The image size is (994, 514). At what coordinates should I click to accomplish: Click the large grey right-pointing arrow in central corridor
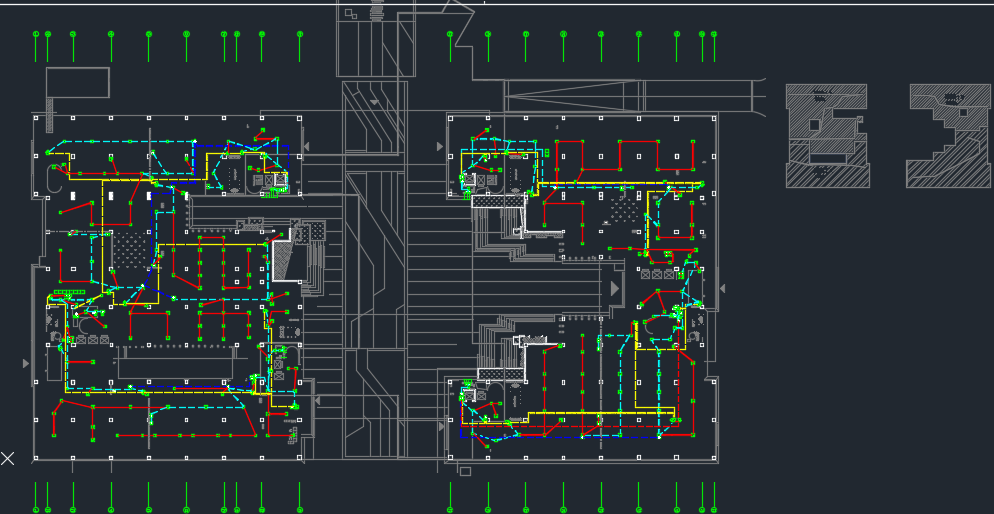[614, 288]
